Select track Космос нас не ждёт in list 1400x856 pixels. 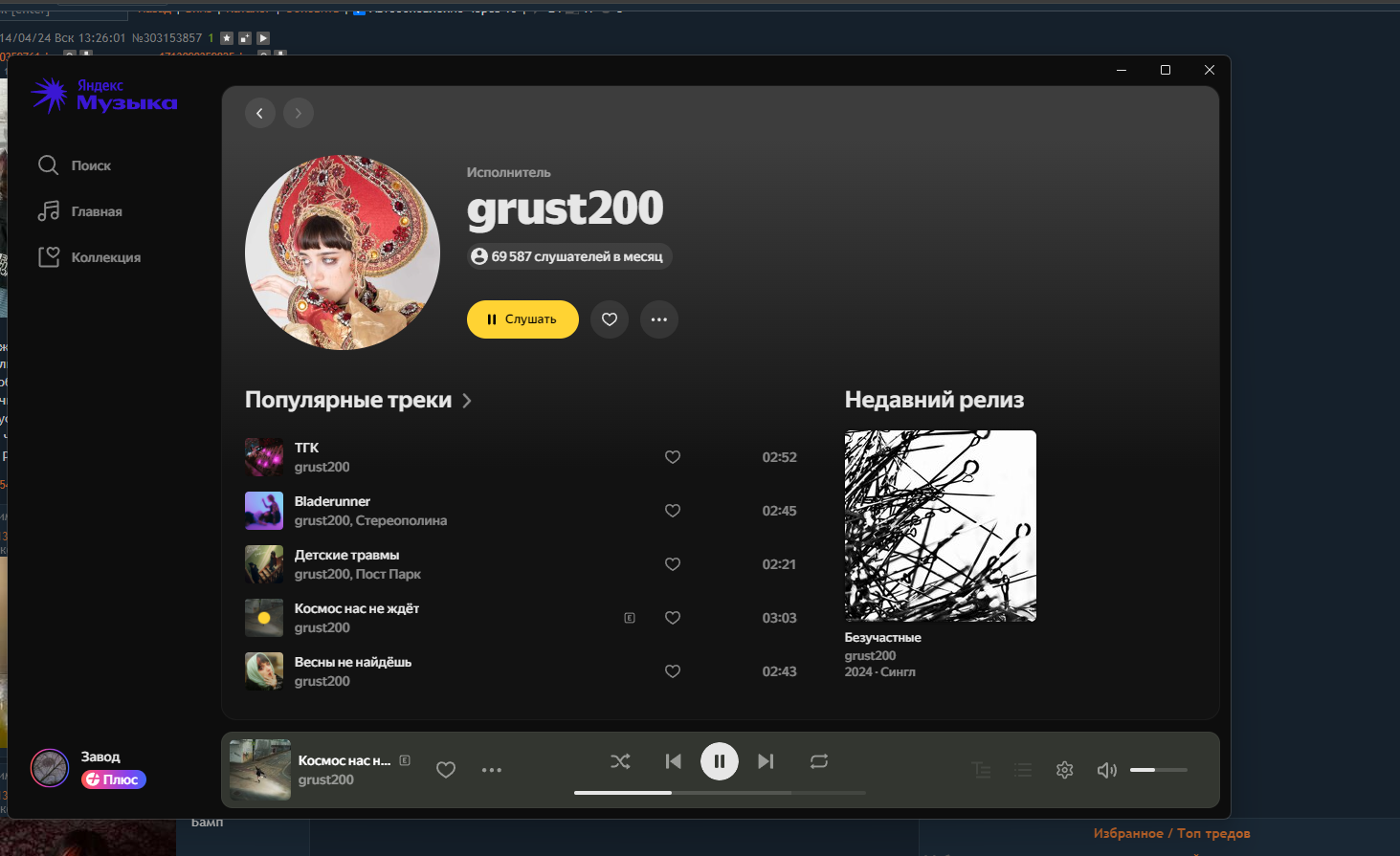coord(357,608)
